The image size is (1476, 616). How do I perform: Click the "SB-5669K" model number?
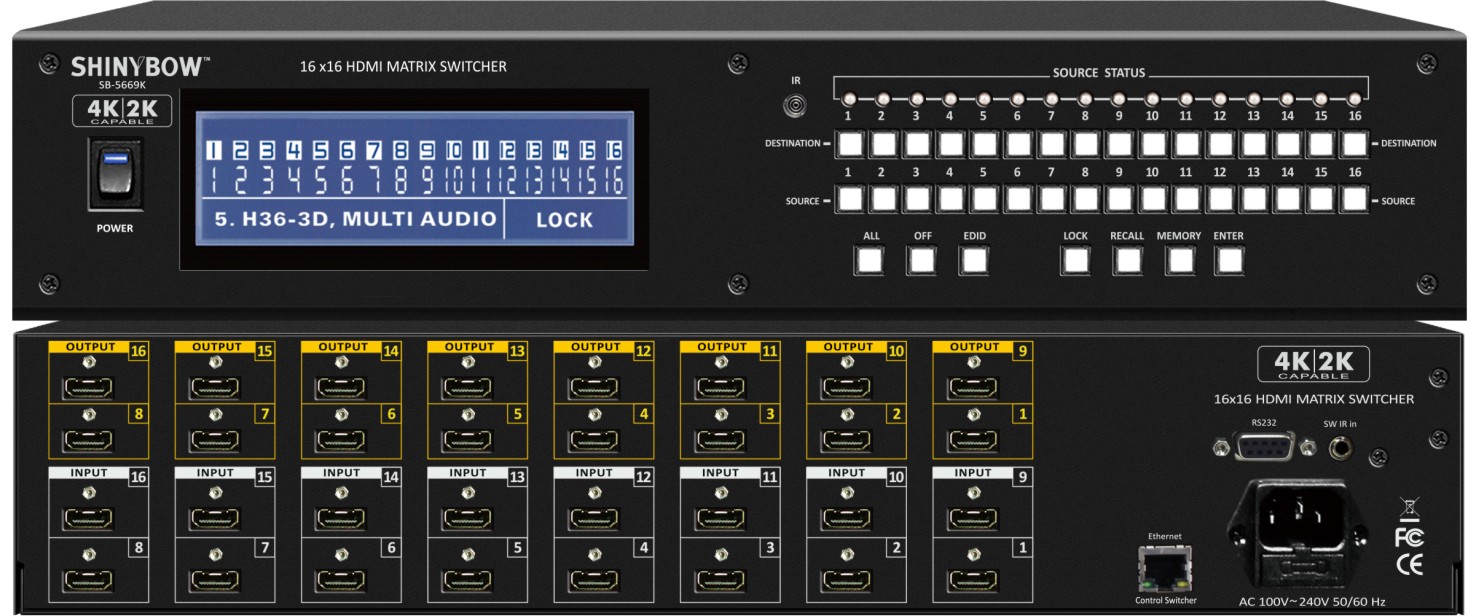point(122,85)
